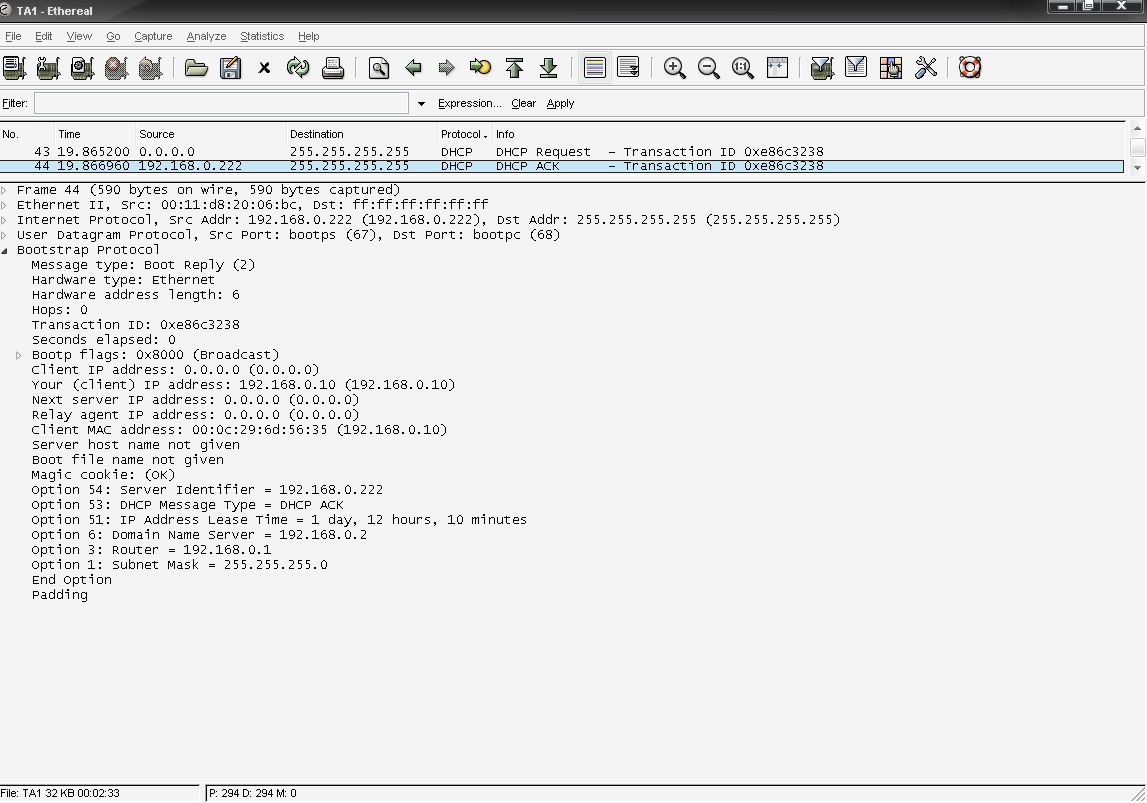Image resolution: width=1147 pixels, height=803 pixels.
Task: Open the filter history dropdown arrow
Action: click(x=421, y=103)
